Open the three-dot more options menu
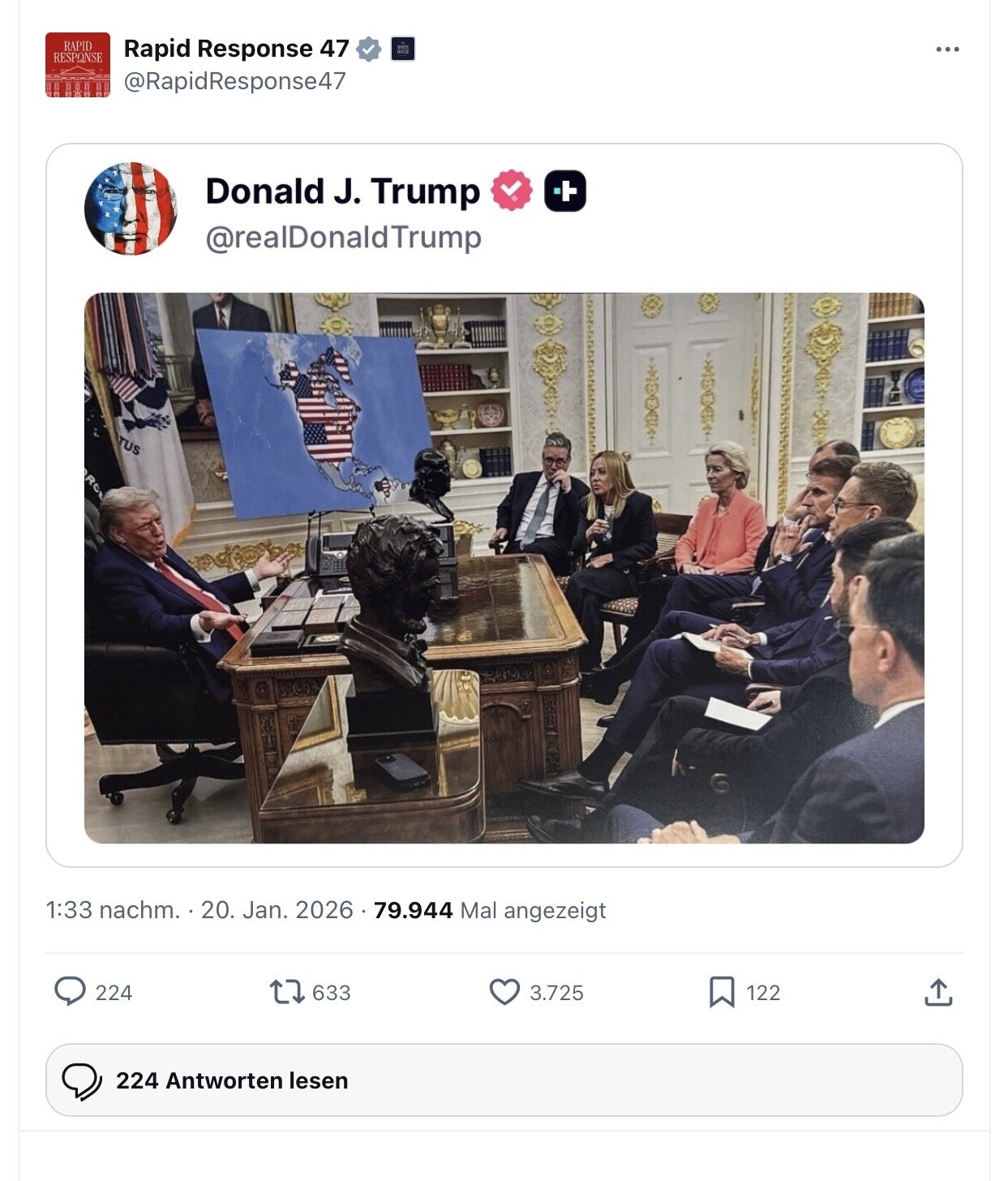This screenshot has width=1008, height=1181. (x=946, y=49)
